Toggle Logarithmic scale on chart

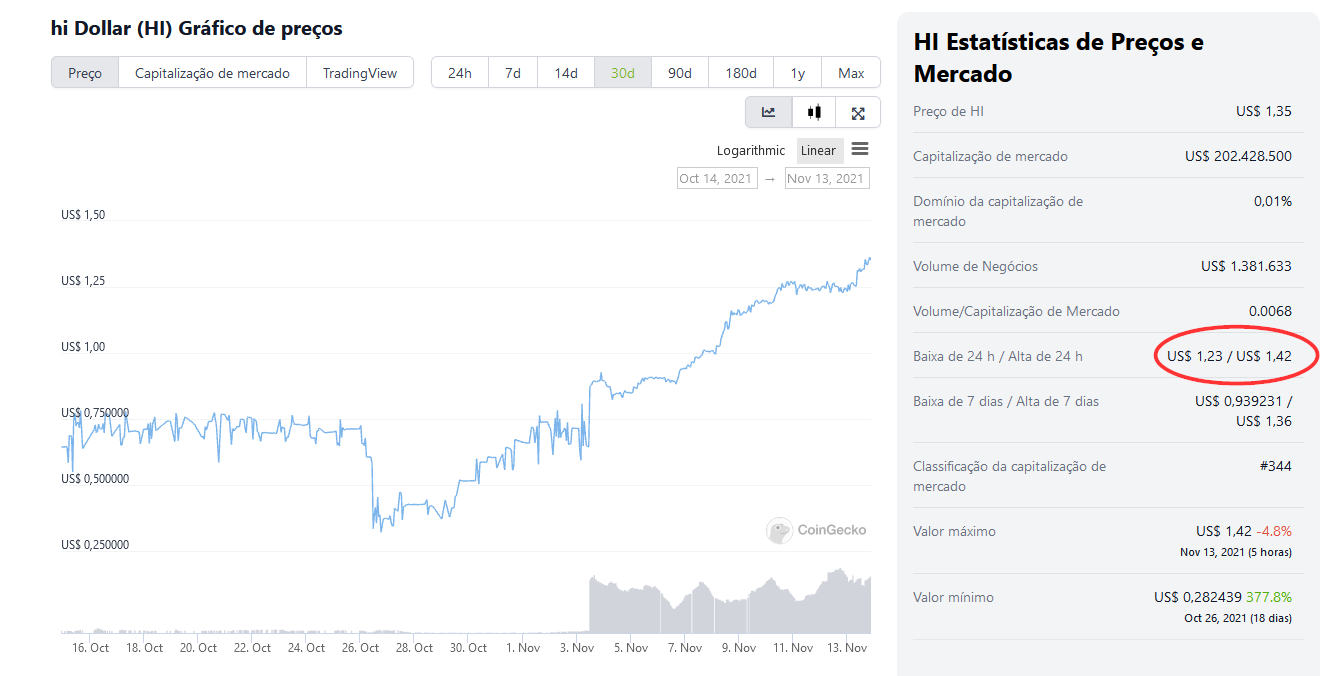tap(751, 151)
